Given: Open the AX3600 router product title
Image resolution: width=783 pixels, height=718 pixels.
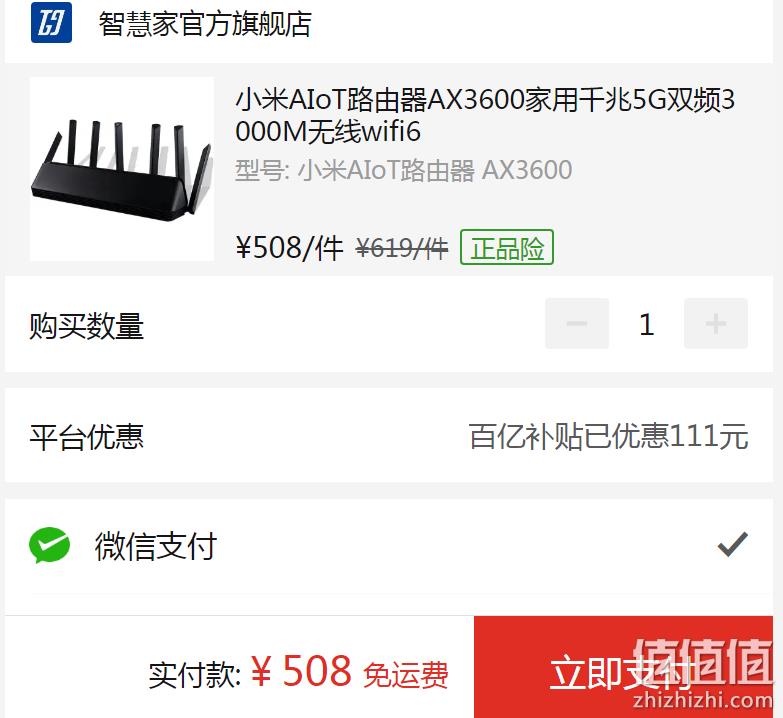Looking at the screenshot, I should click(485, 115).
